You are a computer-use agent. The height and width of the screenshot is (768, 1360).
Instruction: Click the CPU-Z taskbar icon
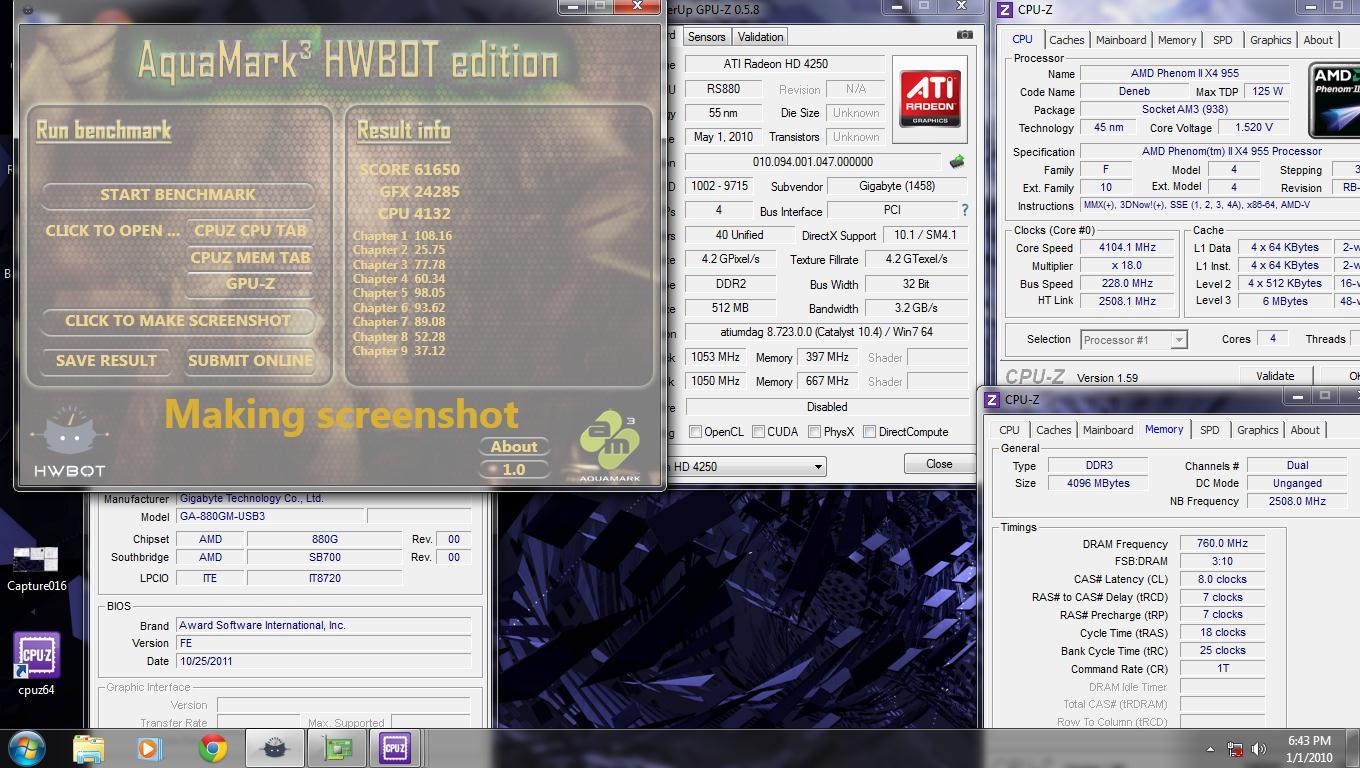[x=395, y=748]
